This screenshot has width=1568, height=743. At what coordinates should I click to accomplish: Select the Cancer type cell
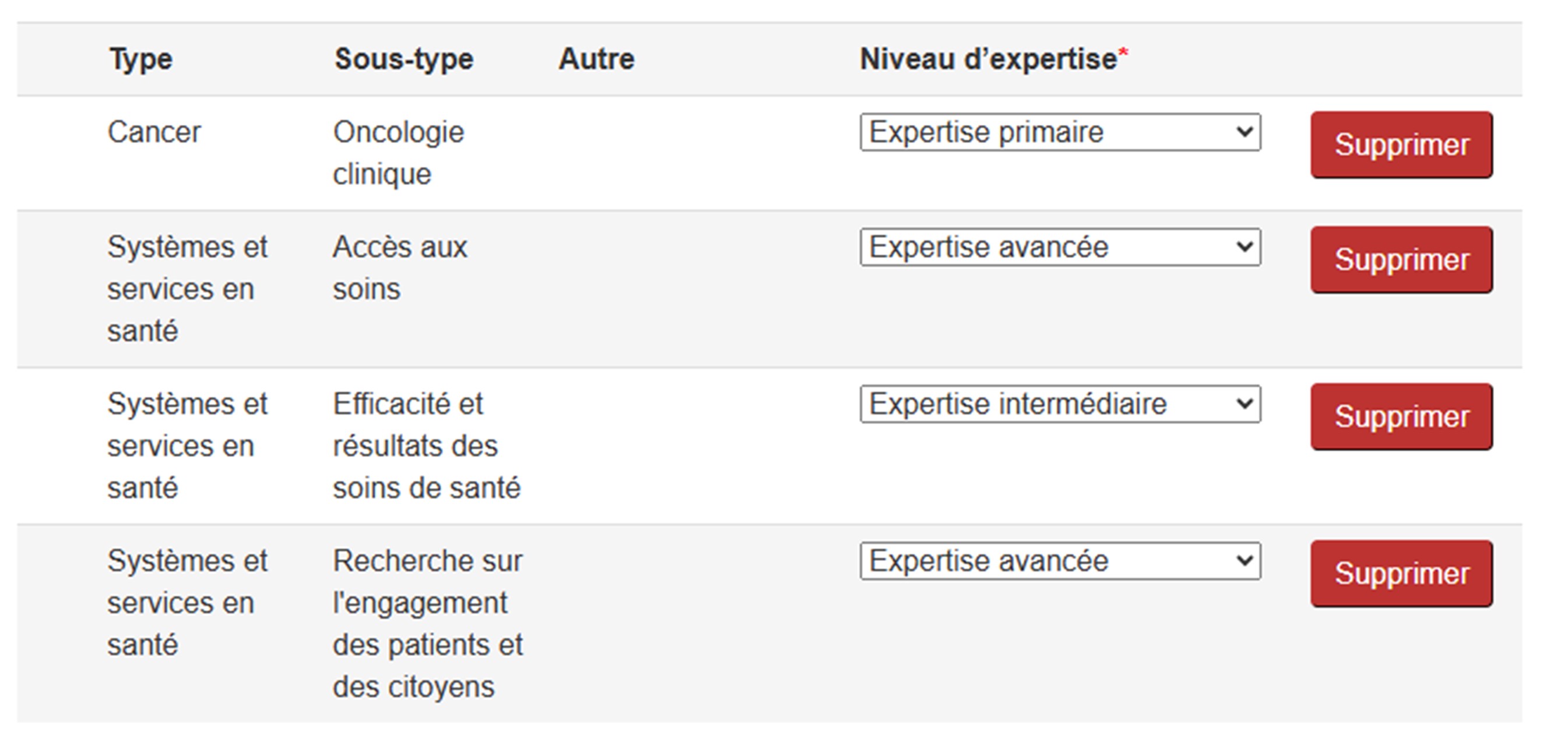pos(154,132)
